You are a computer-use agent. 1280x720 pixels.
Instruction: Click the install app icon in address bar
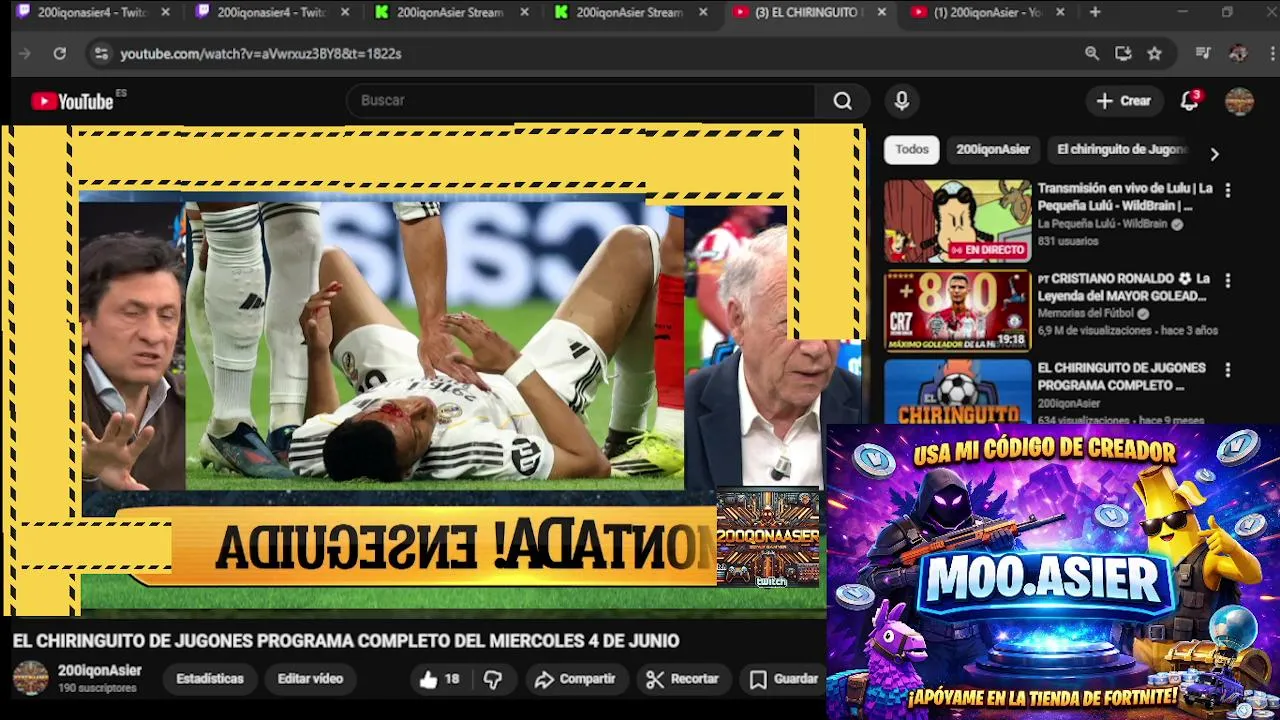(x=1123, y=54)
